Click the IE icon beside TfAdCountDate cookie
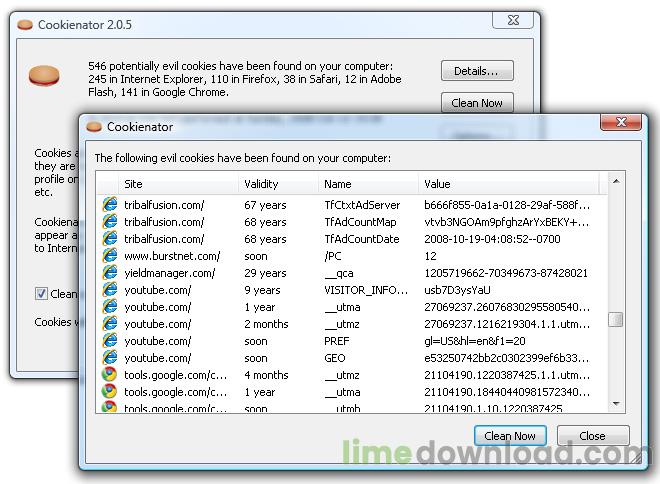Viewport: 660px width, 484px height. [x=110, y=239]
